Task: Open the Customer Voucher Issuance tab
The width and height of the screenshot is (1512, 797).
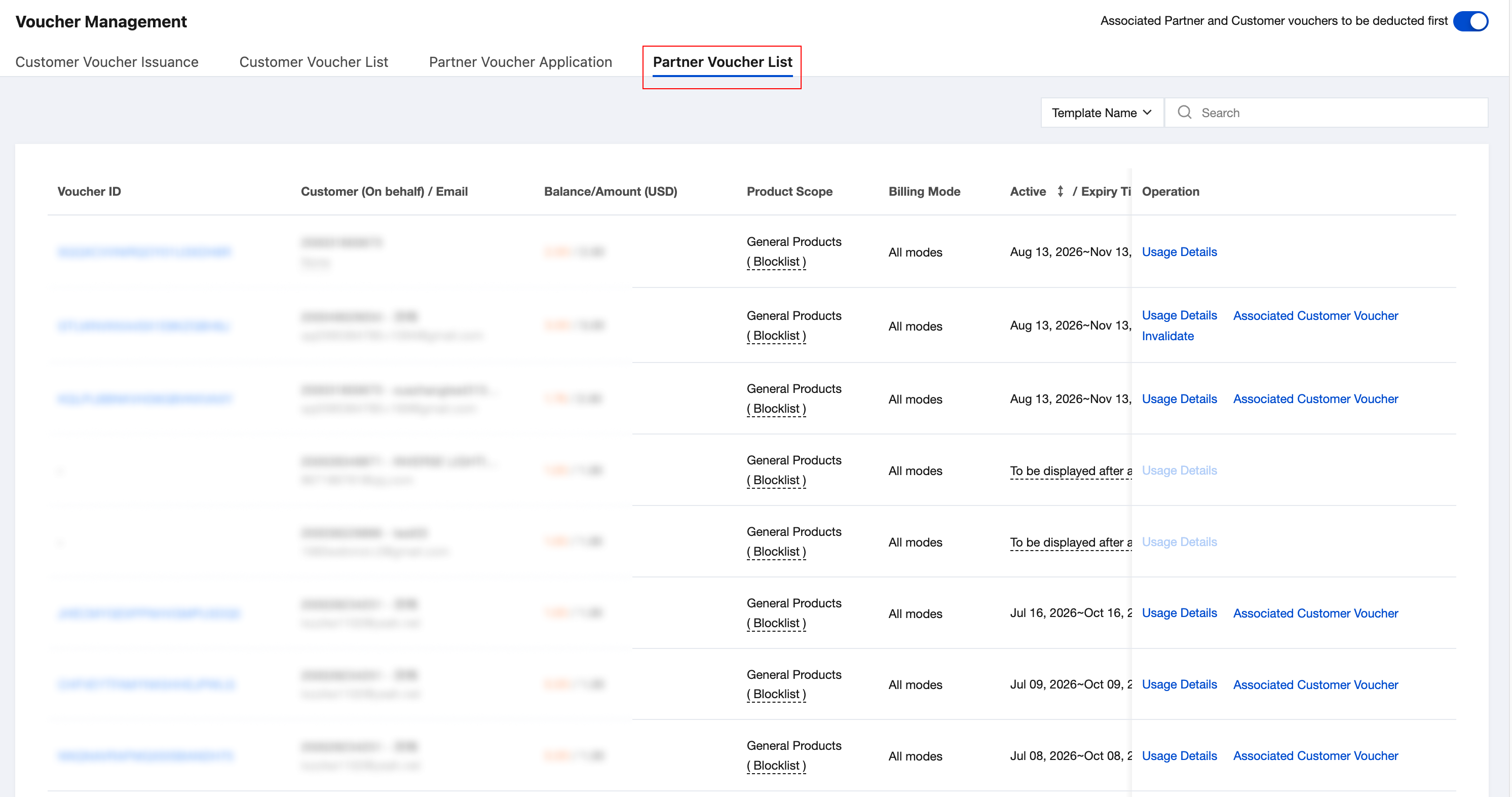Action: (107, 62)
